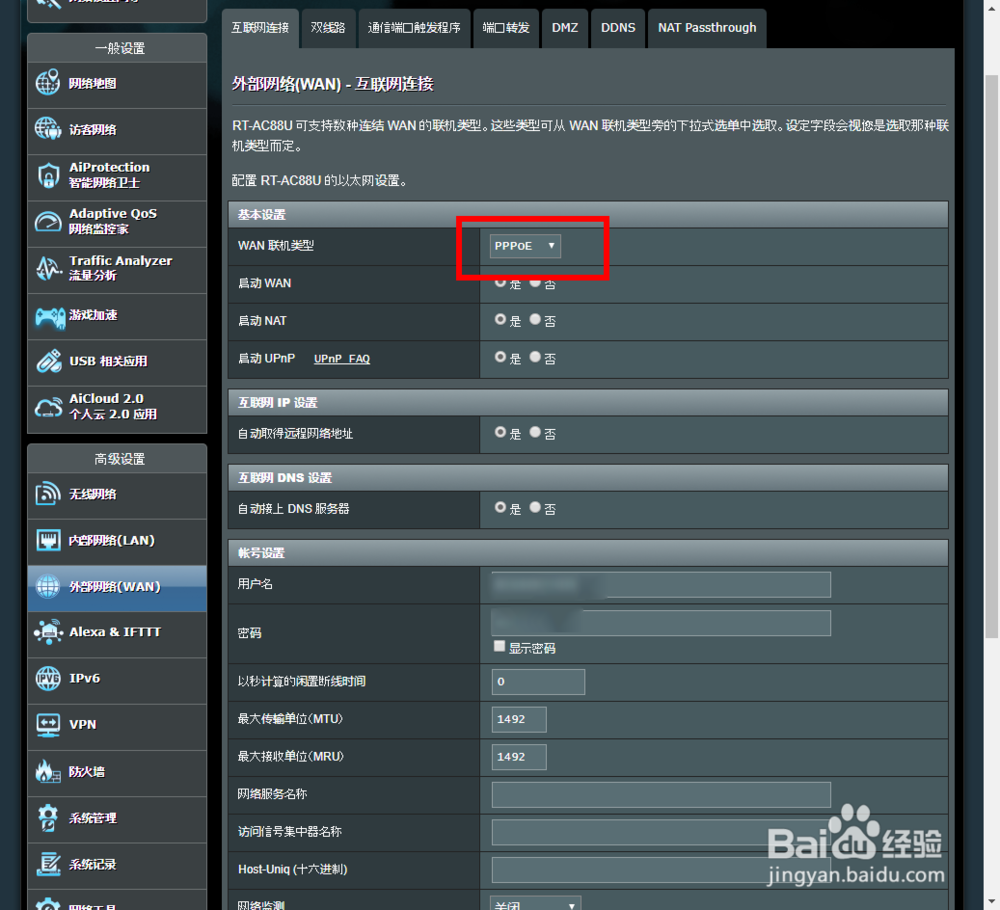1000x910 pixels.
Task: Switch to the 端口转发 tab
Action: click(506, 28)
